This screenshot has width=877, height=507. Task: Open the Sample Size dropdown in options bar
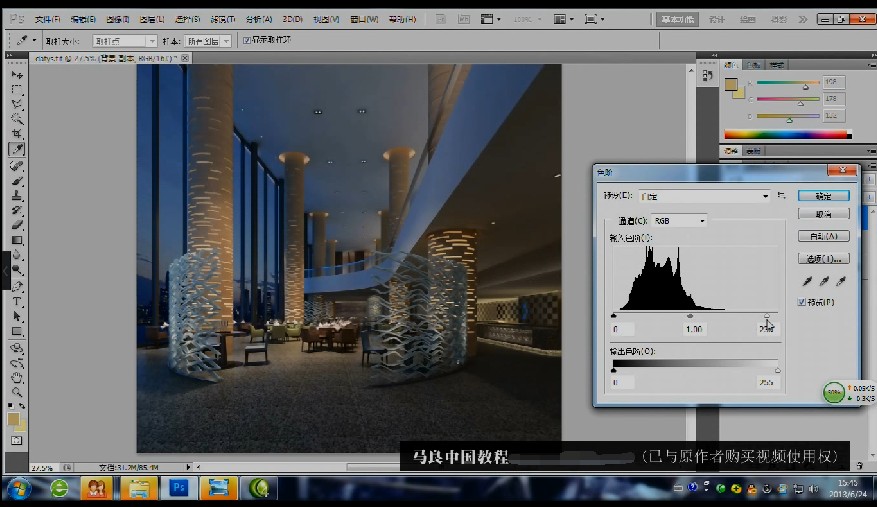125,41
